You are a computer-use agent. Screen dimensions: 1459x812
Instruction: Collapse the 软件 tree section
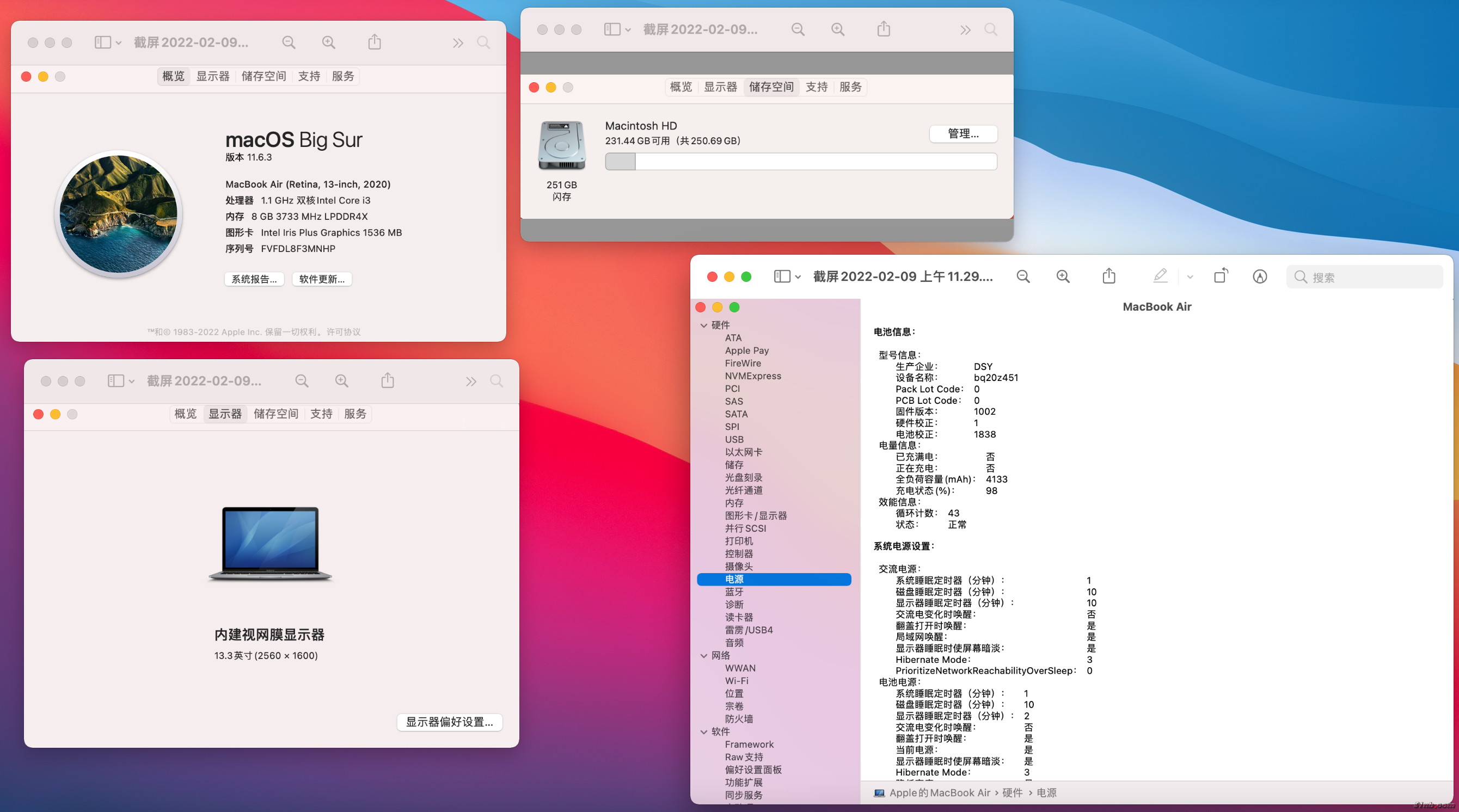[704, 731]
